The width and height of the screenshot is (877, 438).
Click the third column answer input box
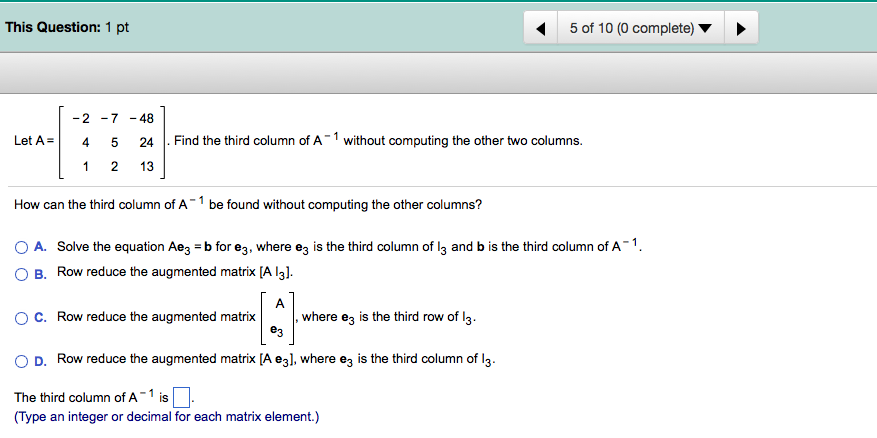point(181,398)
